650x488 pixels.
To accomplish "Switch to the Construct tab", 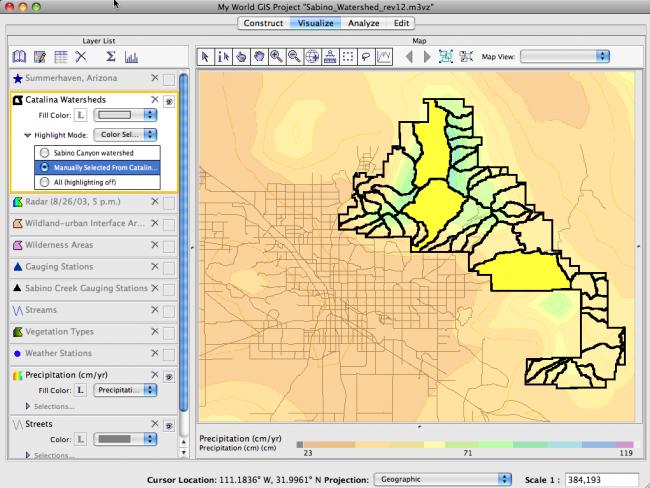I will (263, 22).
